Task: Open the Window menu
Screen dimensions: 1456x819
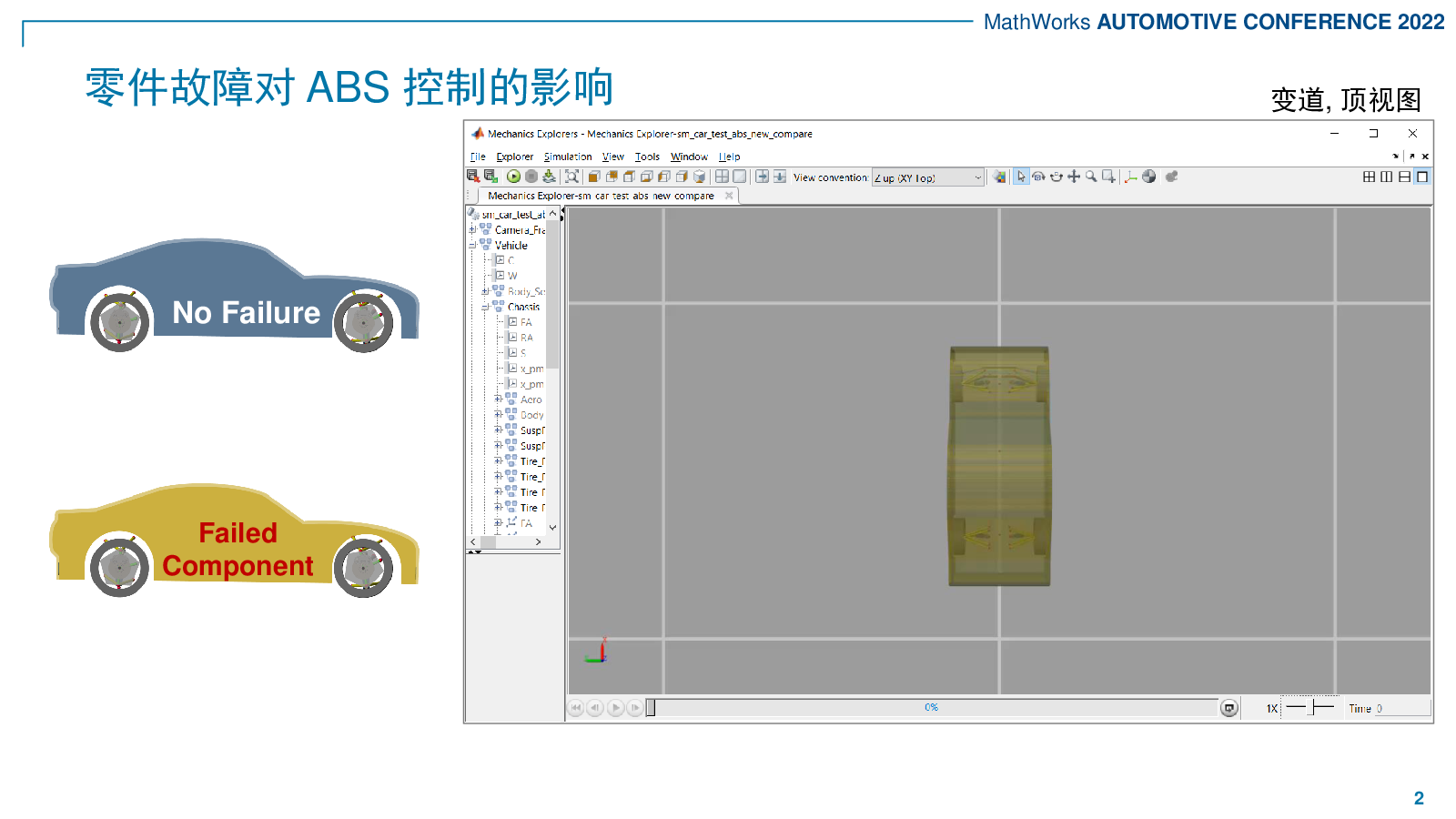Action: pyautogui.click(x=689, y=157)
